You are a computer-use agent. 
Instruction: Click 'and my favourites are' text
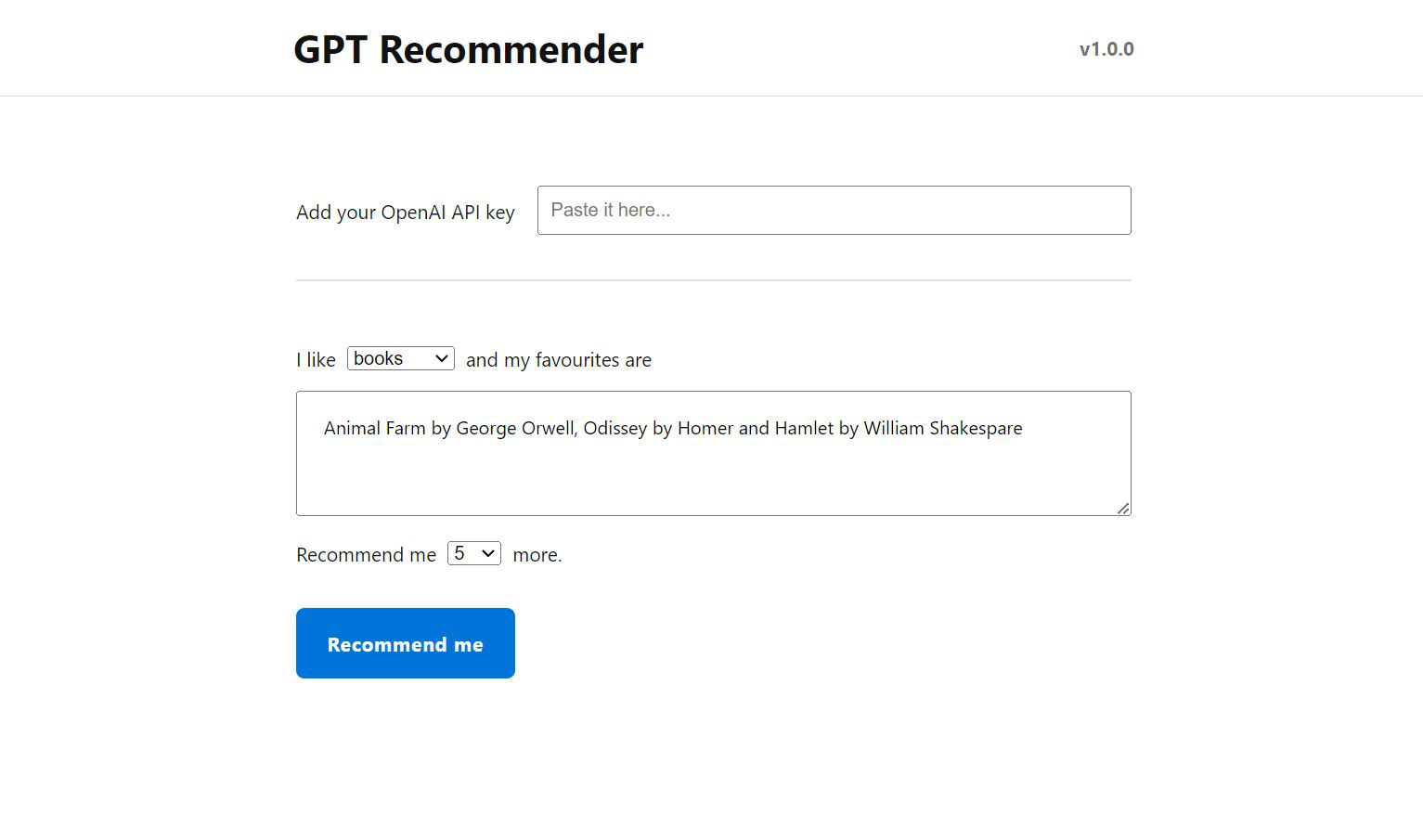[558, 359]
